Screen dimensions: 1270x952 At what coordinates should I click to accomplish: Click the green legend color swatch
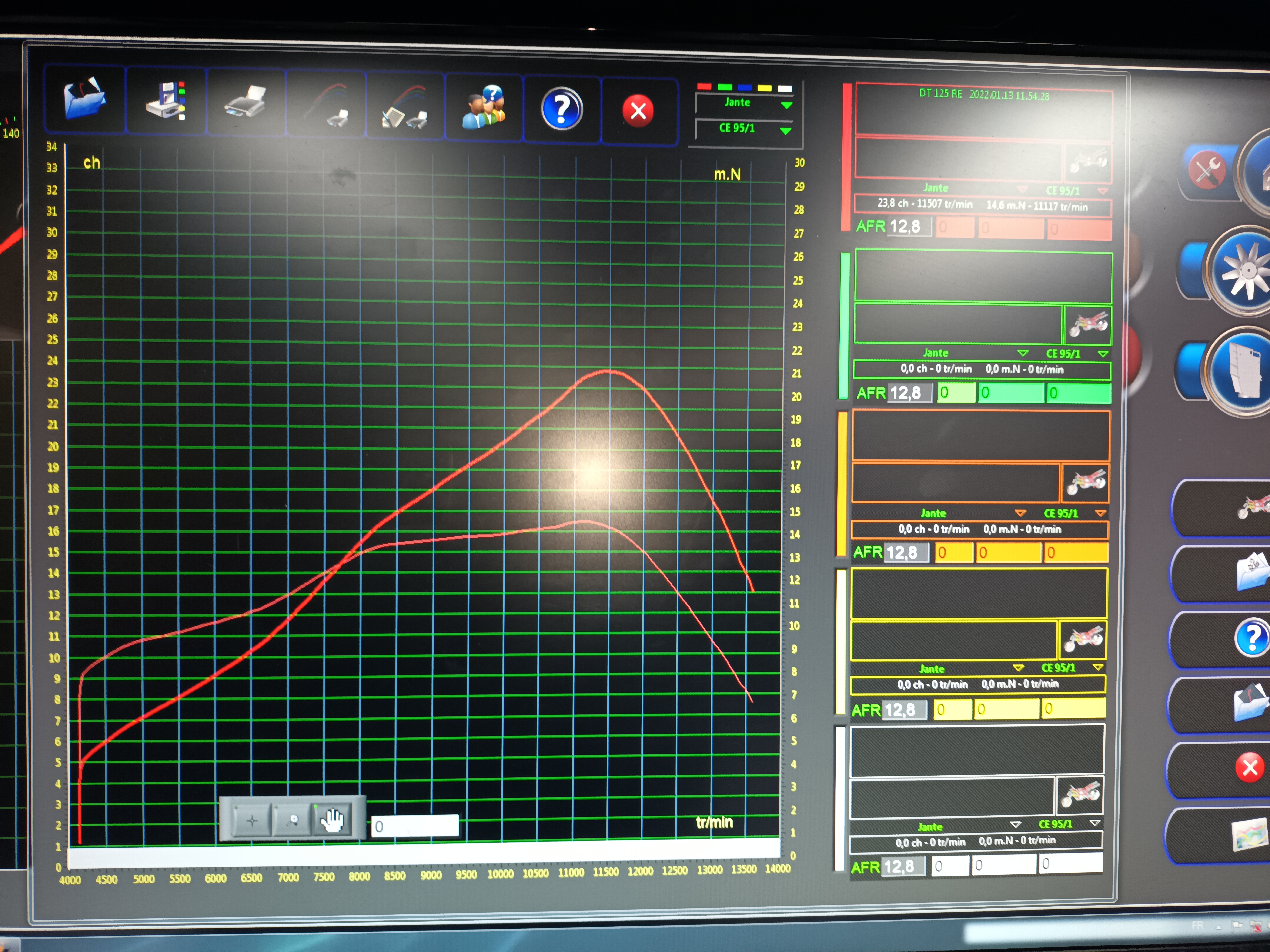pyautogui.click(x=725, y=87)
